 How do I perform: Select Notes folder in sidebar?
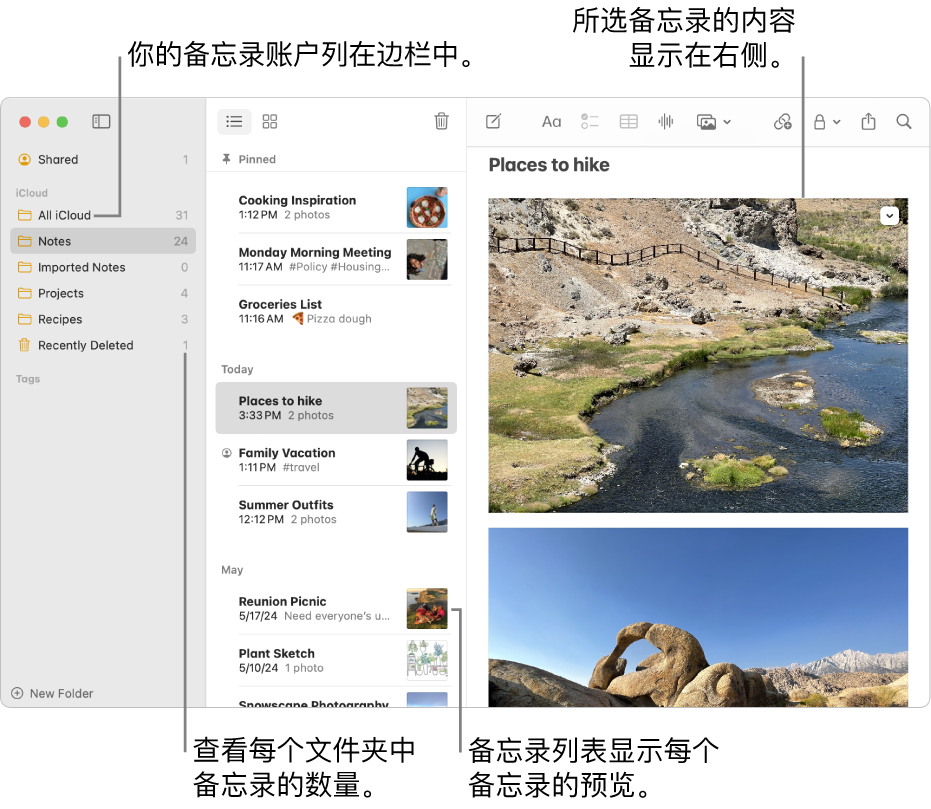click(103, 241)
